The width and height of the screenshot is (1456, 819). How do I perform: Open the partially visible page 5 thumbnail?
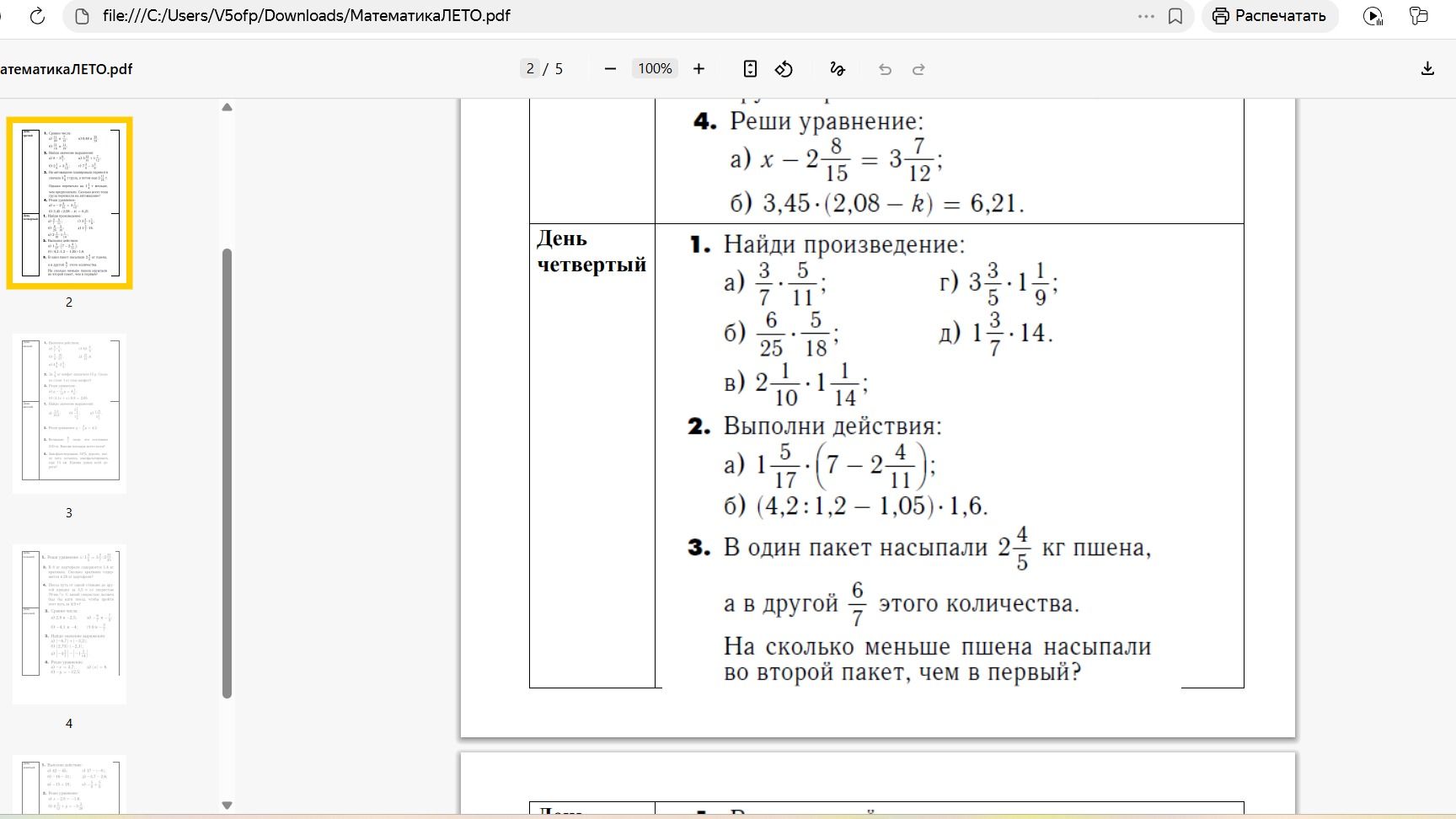(69, 785)
